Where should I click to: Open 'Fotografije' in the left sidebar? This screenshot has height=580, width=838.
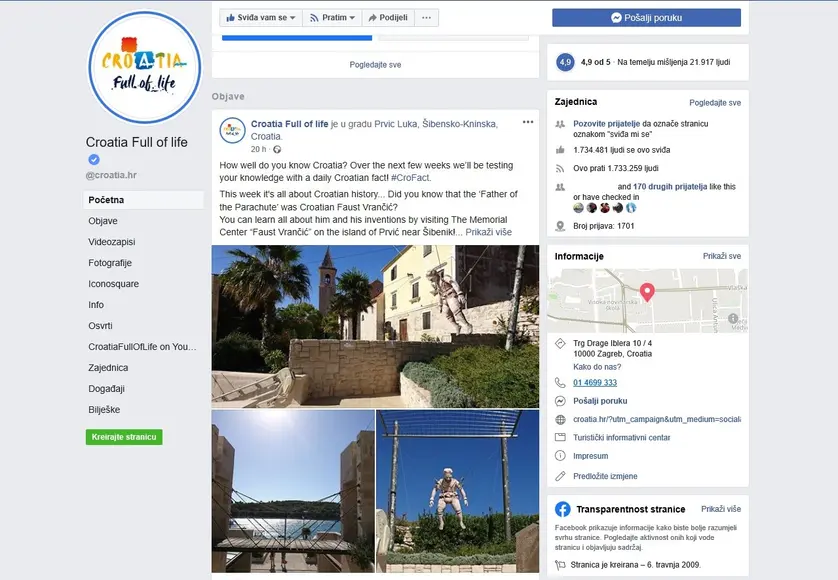110,263
